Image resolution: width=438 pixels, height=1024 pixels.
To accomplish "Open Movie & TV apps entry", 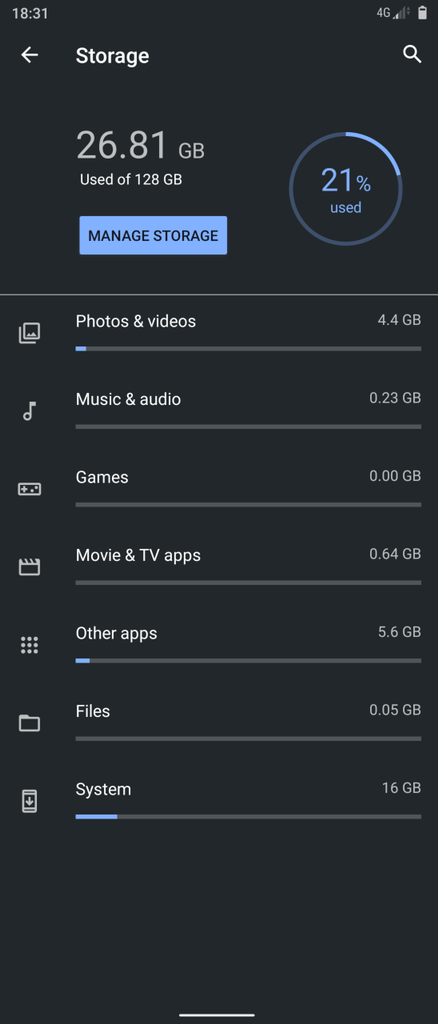I will 219,568.
